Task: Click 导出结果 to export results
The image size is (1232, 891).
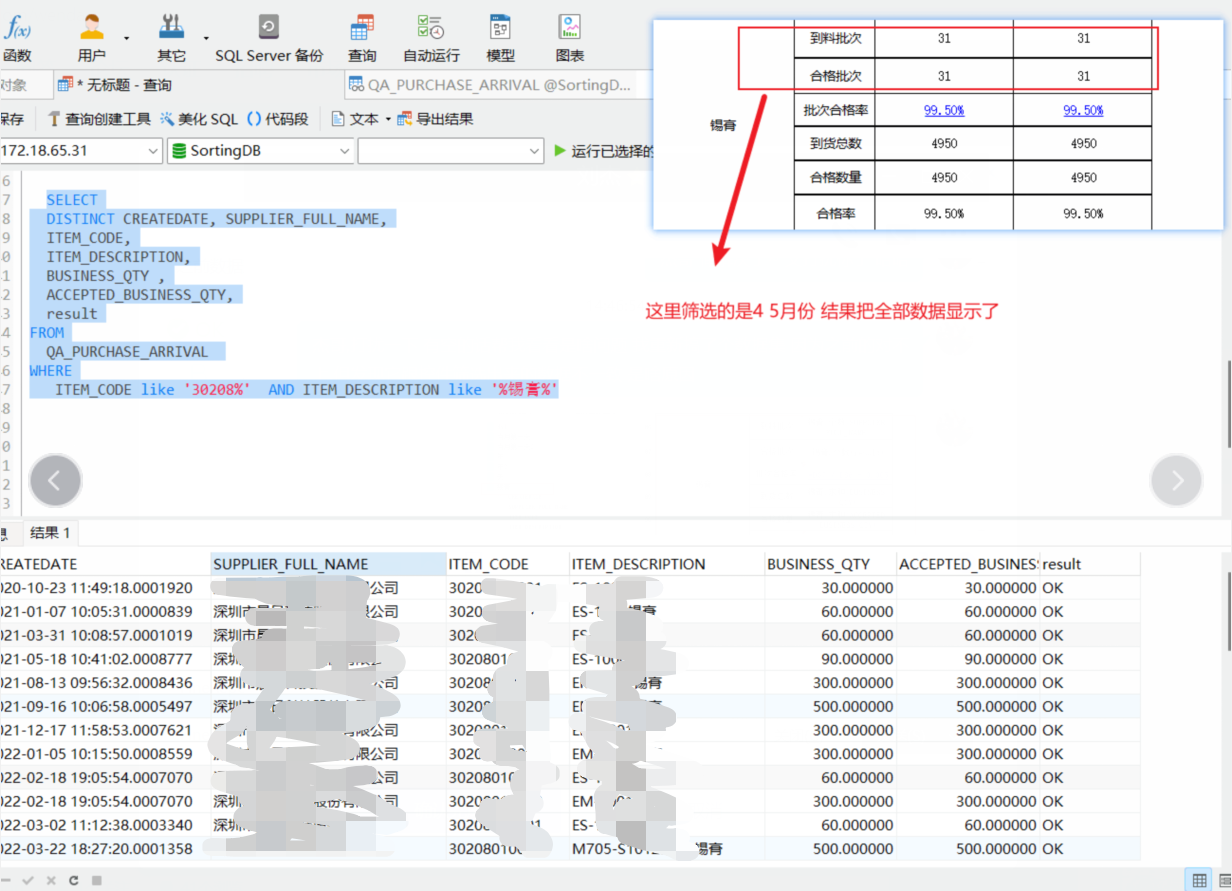Action: coord(435,119)
